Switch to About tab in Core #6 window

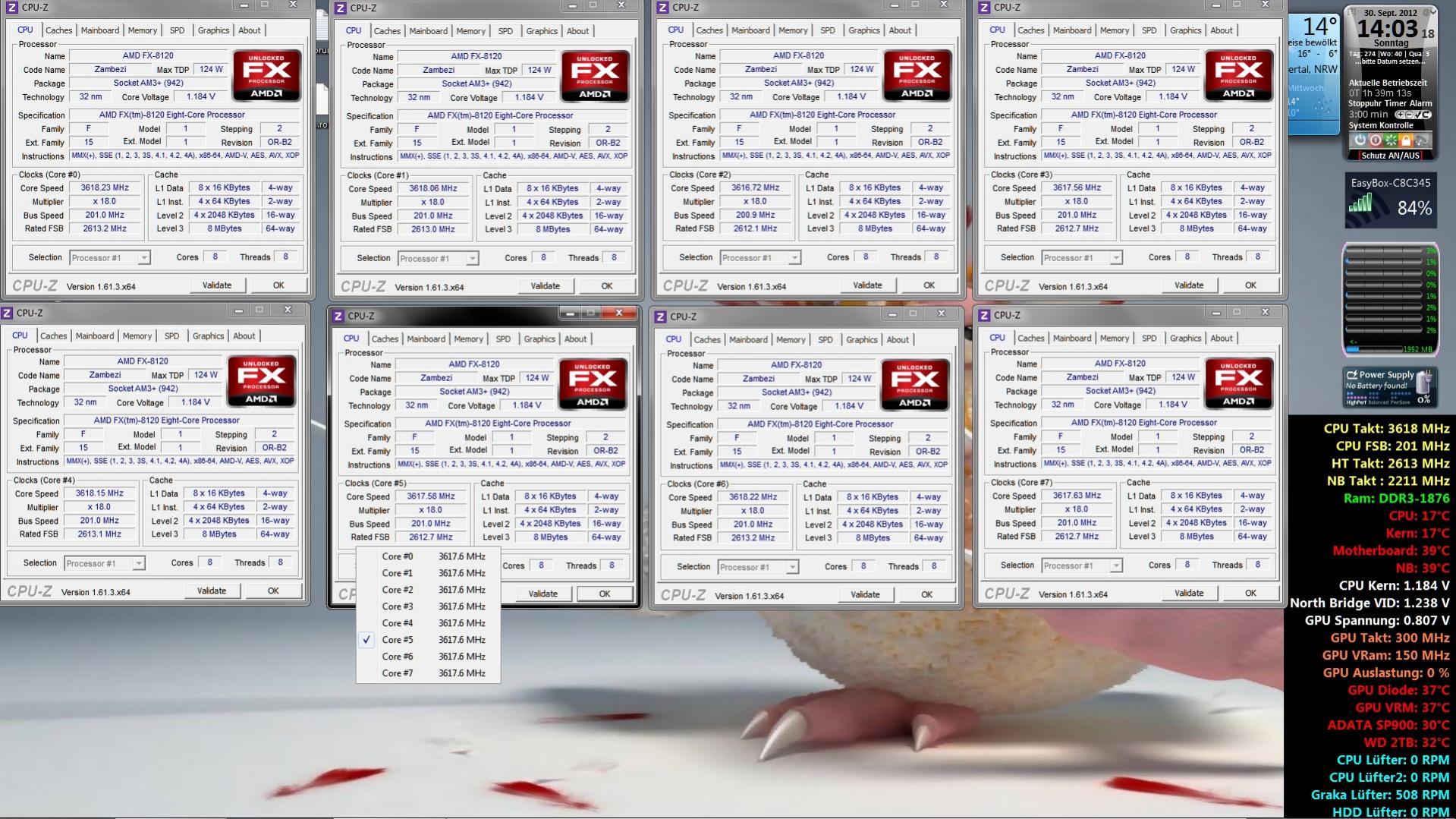pyautogui.click(x=898, y=339)
